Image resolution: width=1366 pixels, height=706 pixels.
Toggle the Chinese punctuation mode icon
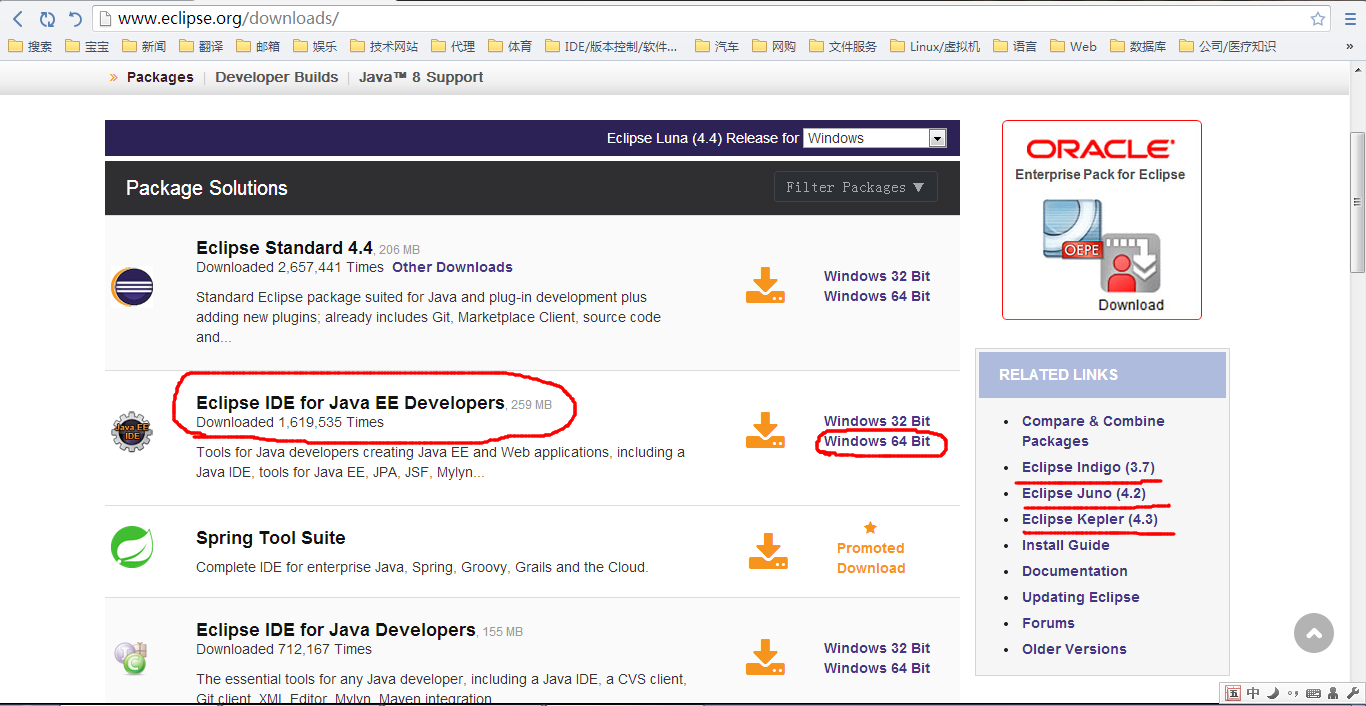[1291, 693]
